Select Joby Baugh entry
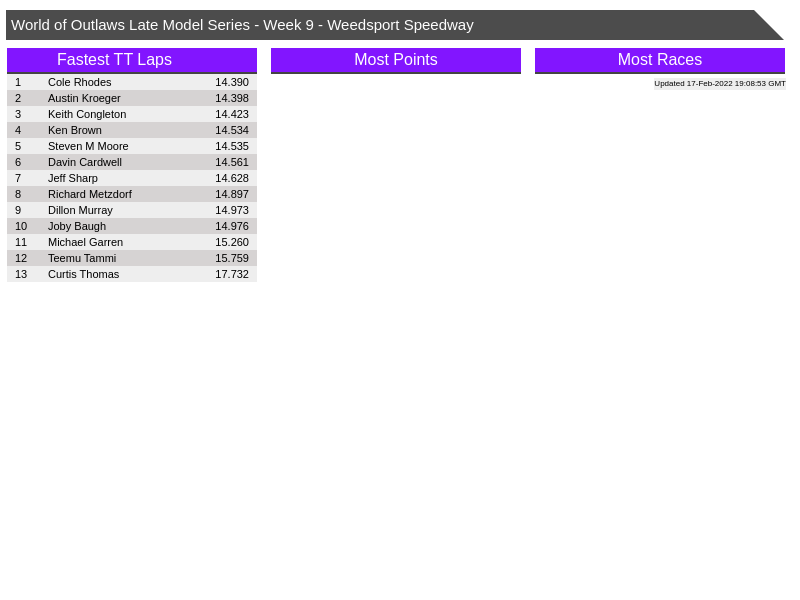Screen dimensions: 800x600 click(x=77, y=226)
